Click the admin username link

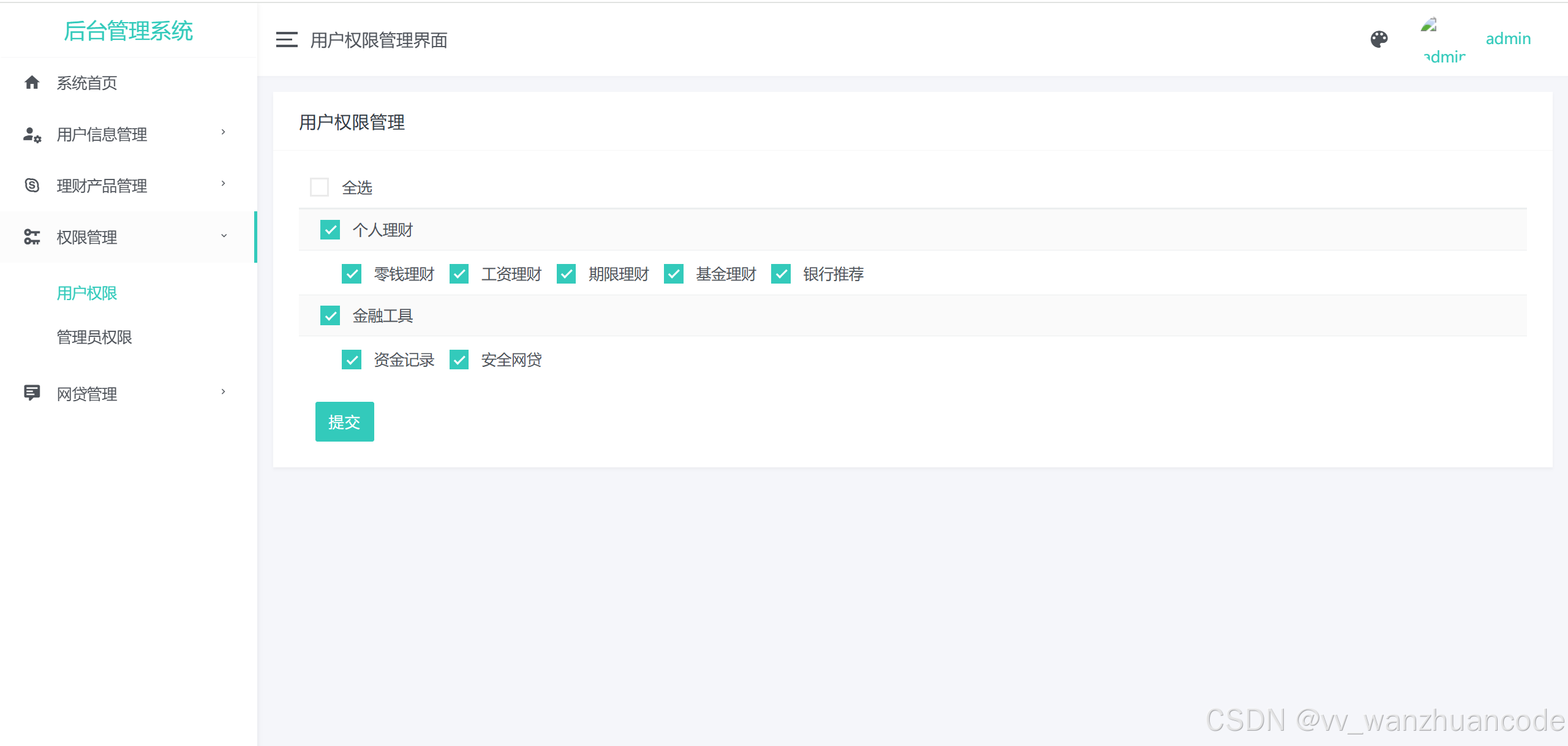[1508, 39]
